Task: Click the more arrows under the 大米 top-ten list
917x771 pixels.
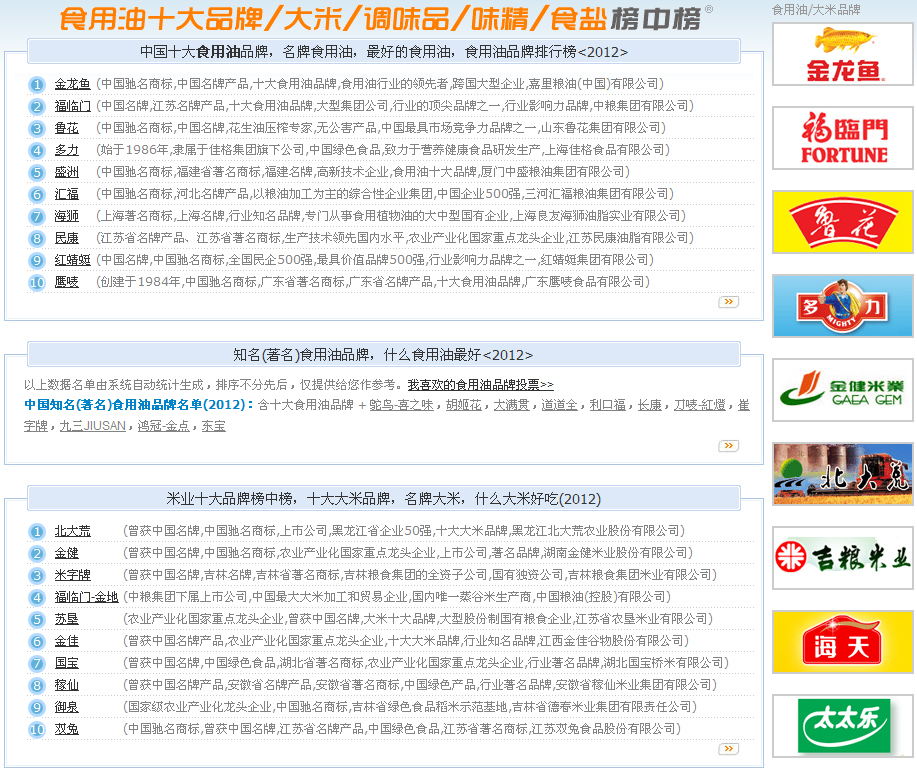Action: click(x=729, y=749)
